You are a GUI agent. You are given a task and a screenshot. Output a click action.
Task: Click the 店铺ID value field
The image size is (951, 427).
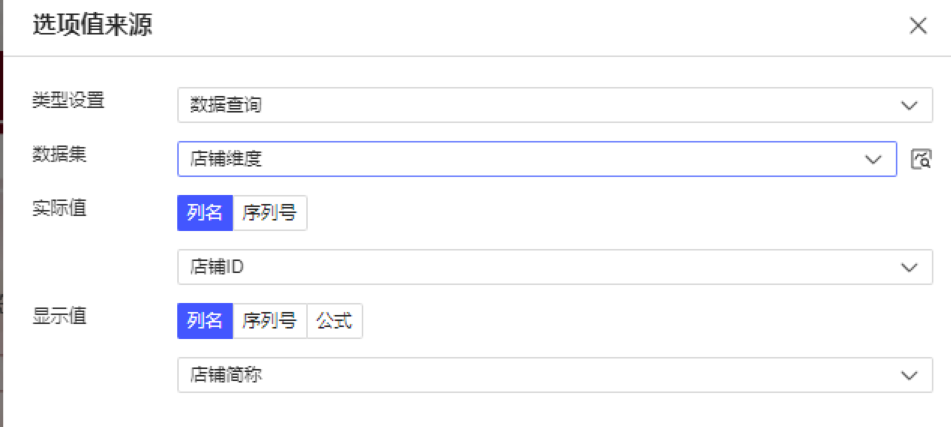555,267
